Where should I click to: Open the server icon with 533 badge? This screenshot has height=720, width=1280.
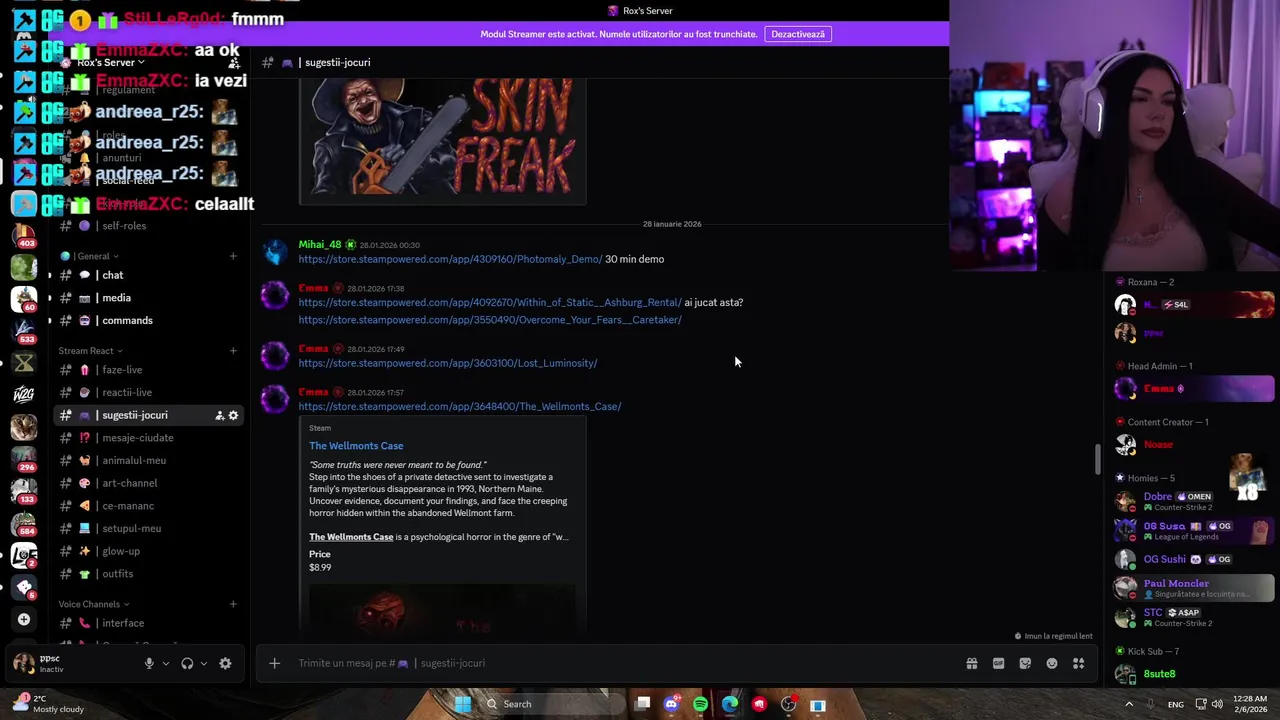[24, 331]
